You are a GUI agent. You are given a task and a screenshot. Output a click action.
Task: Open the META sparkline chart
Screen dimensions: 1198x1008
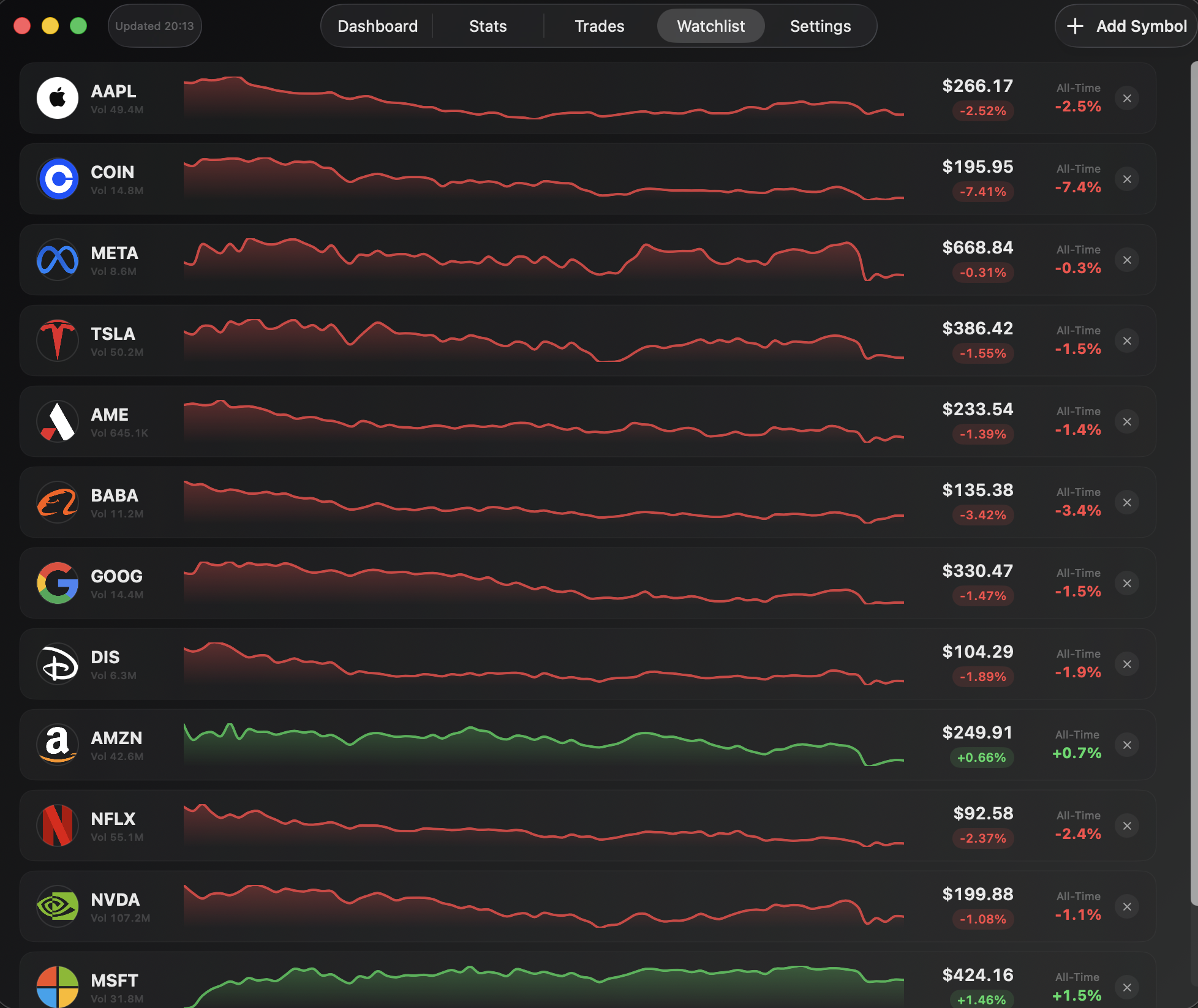(x=544, y=260)
